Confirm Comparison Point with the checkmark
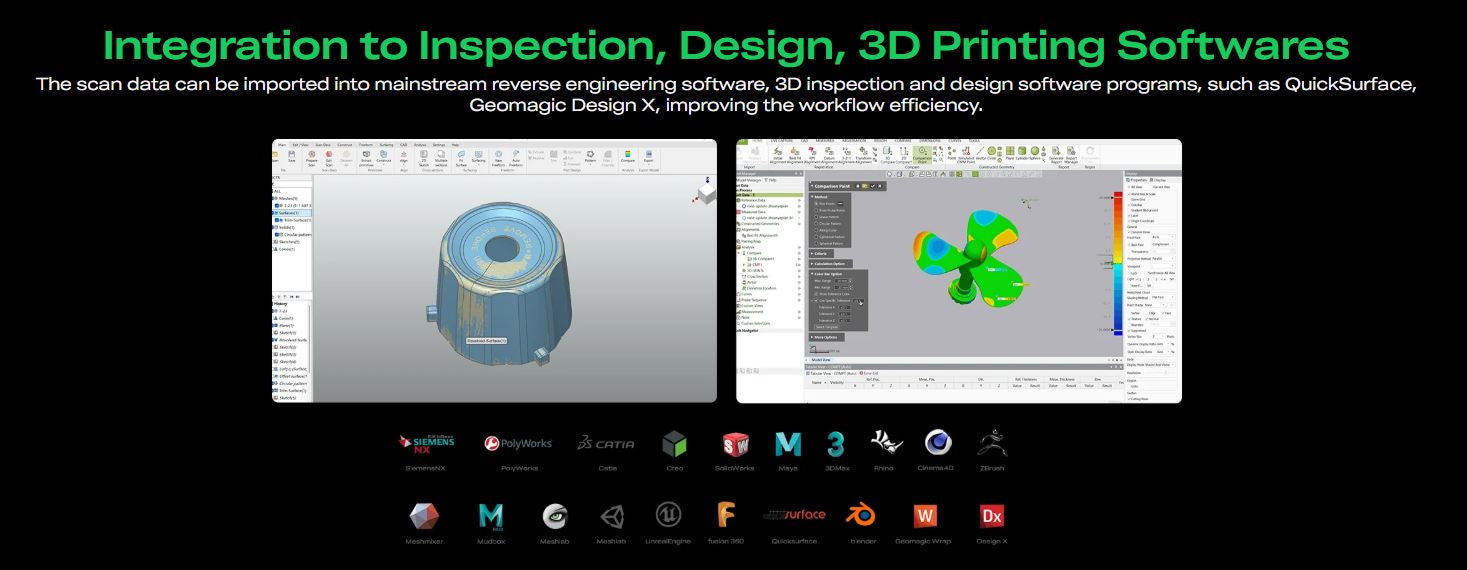 (873, 186)
